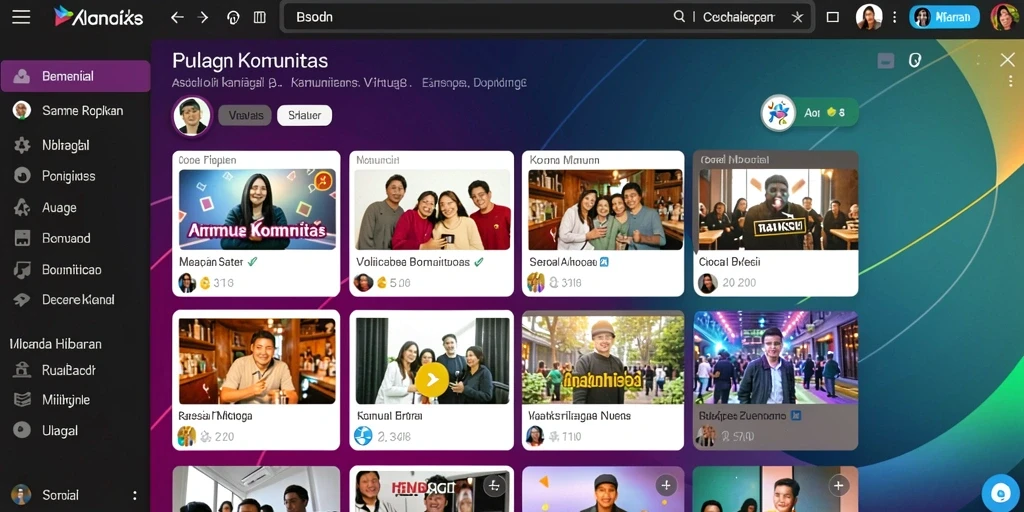Viewport: 1024px width, 512px height.
Task: Click the Ciocal Brlesil title
Action: [729, 262]
